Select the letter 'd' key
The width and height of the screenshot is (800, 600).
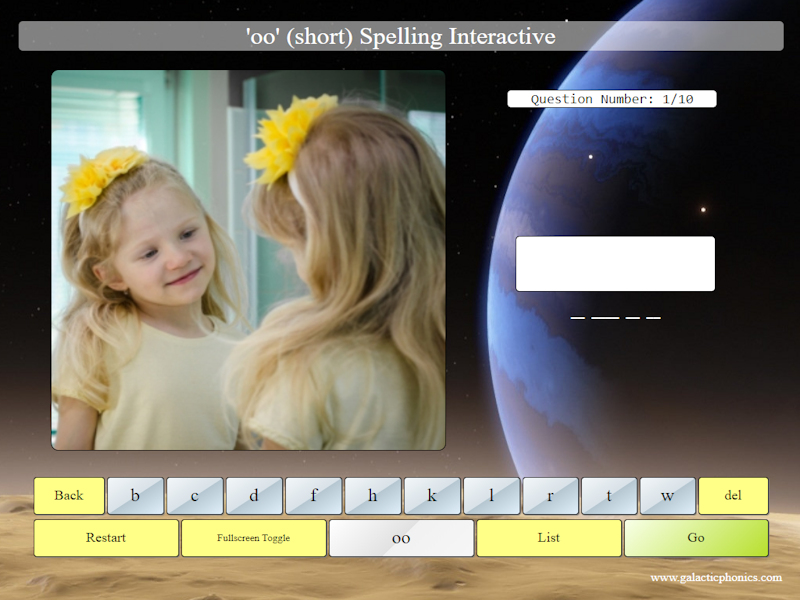(254, 495)
